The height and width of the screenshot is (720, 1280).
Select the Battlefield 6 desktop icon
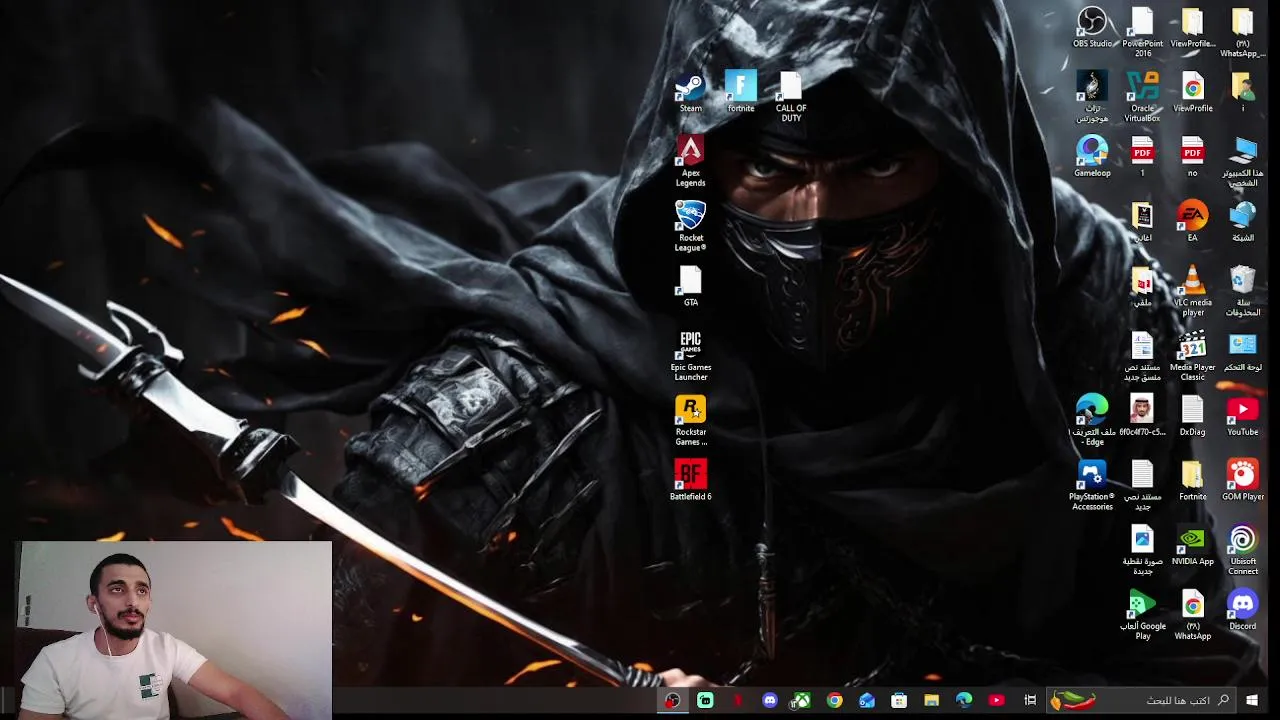coord(690,481)
